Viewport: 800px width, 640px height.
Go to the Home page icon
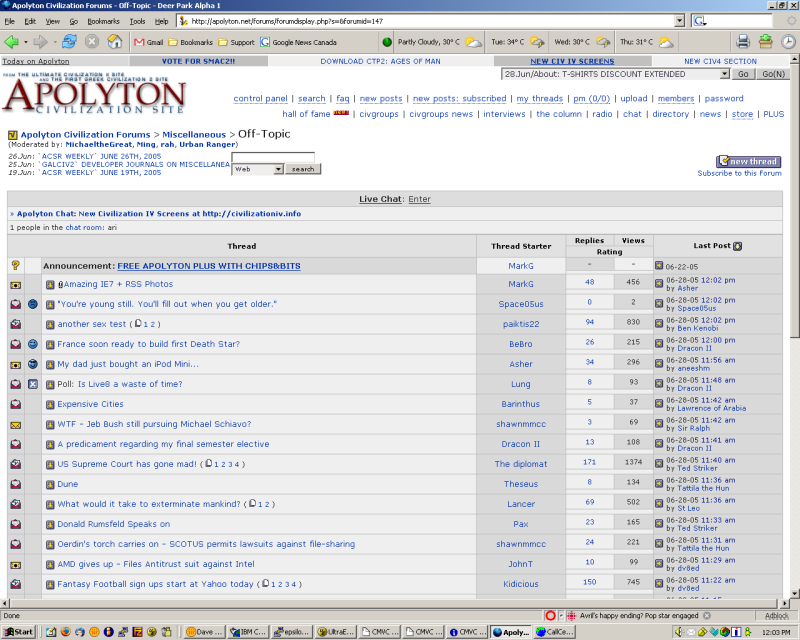pos(115,41)
